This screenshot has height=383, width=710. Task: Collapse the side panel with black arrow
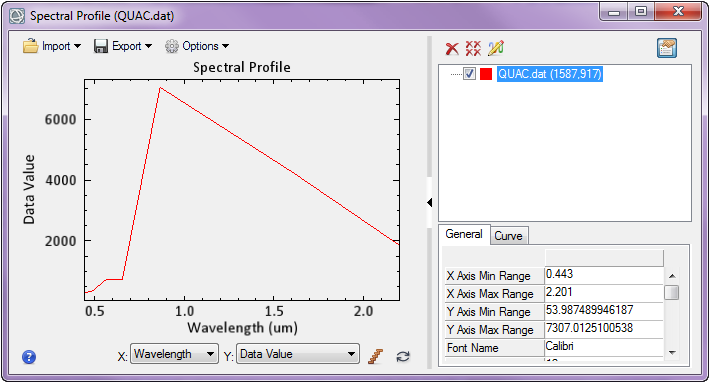pos(430,202)
